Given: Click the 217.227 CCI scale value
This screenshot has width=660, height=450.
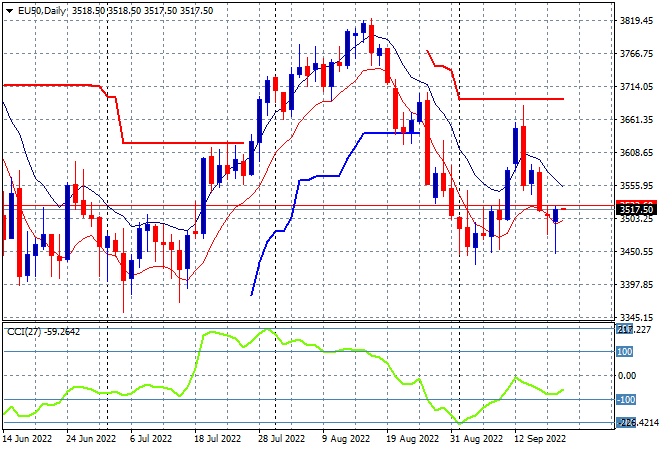Looking at the screenshot, I should pyautogui.click(x=633, y=330).
